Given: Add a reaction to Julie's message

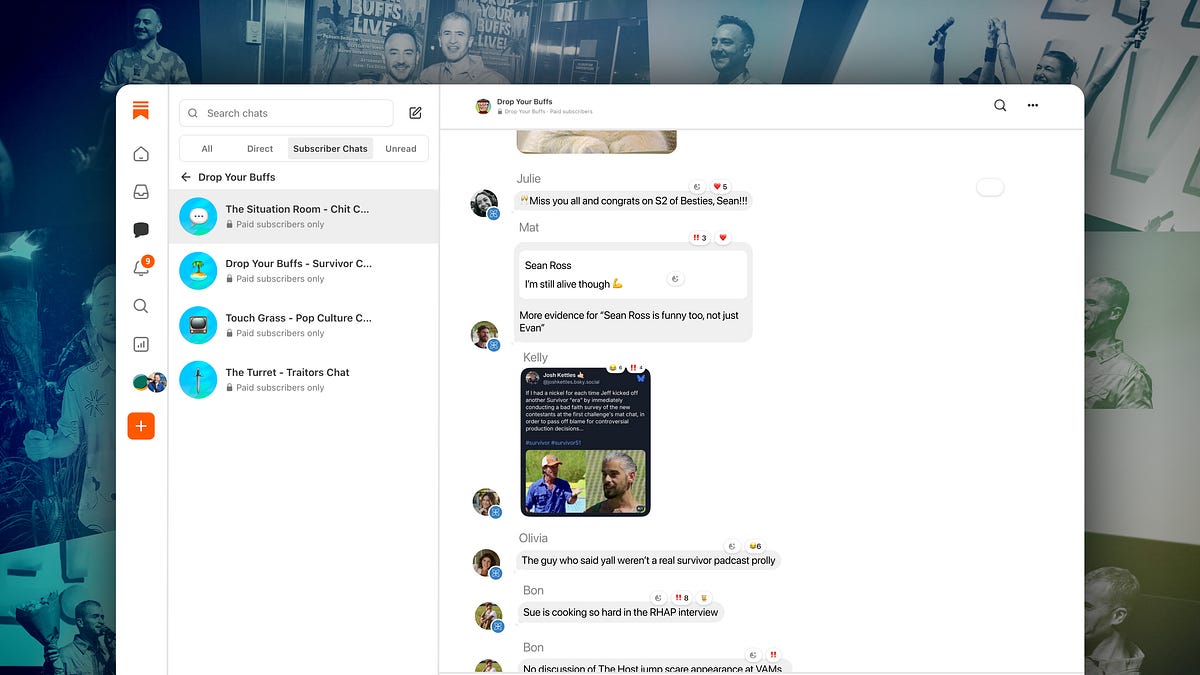Looking at the screenshot, I should click(697, 187).
